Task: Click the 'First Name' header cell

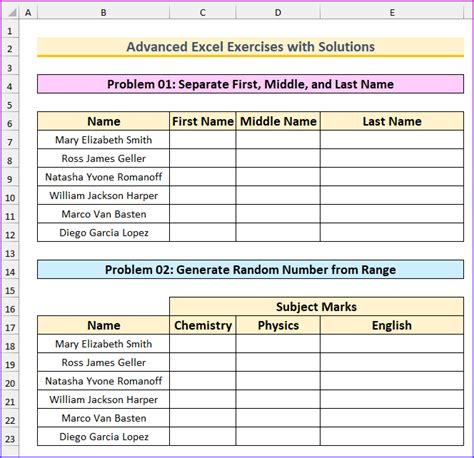Action: tap(202, 121)
